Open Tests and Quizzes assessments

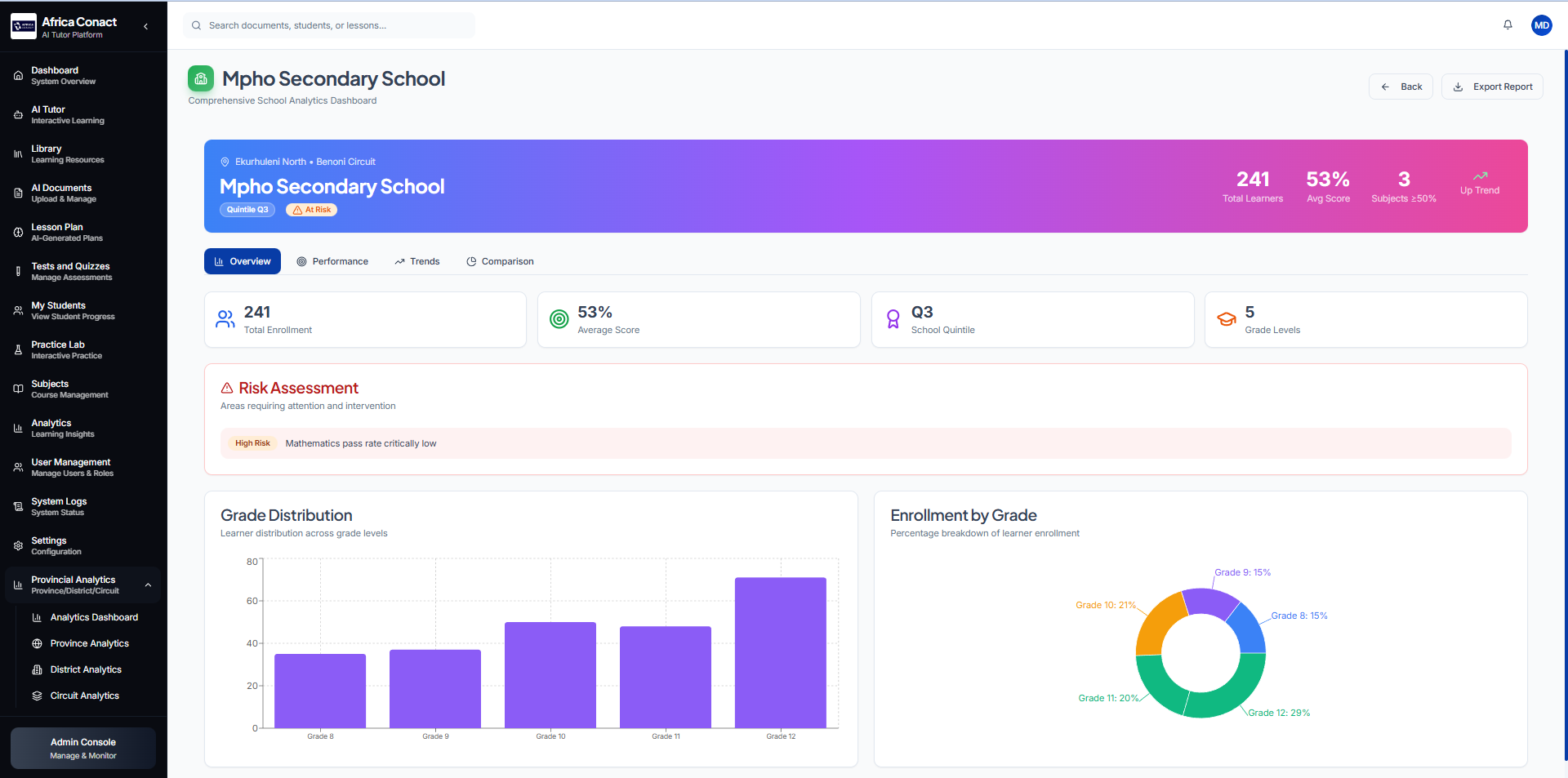(69, 271)
